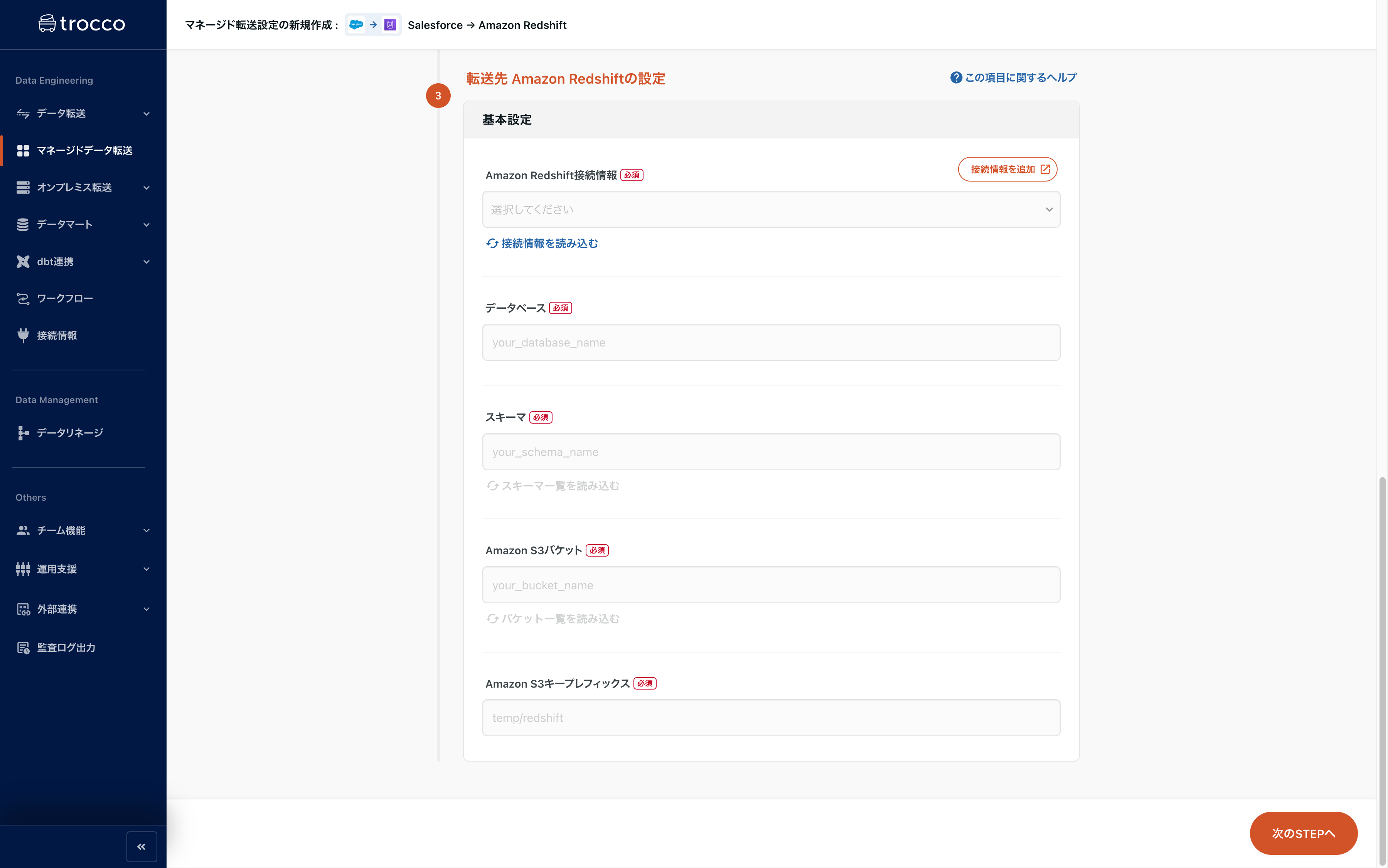Click the reload icon beside スキーマ一覧を読み込む

point(492,486)
